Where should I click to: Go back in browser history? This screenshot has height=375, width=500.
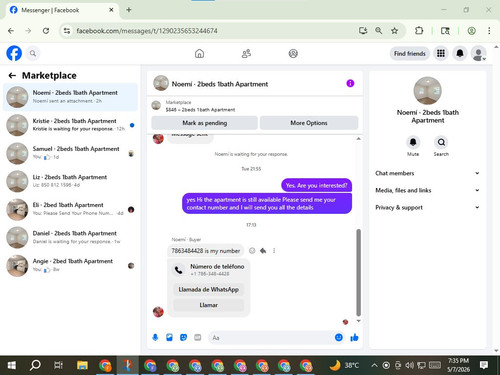(11, 31)
